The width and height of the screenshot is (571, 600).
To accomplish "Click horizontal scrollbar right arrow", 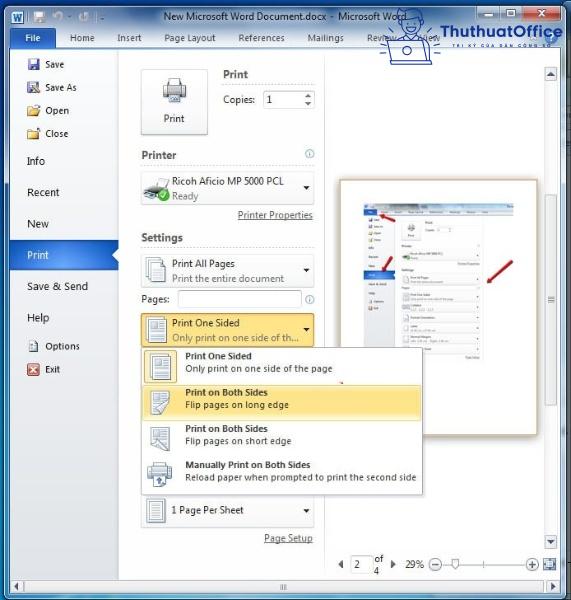I will [x=553, y=586].
